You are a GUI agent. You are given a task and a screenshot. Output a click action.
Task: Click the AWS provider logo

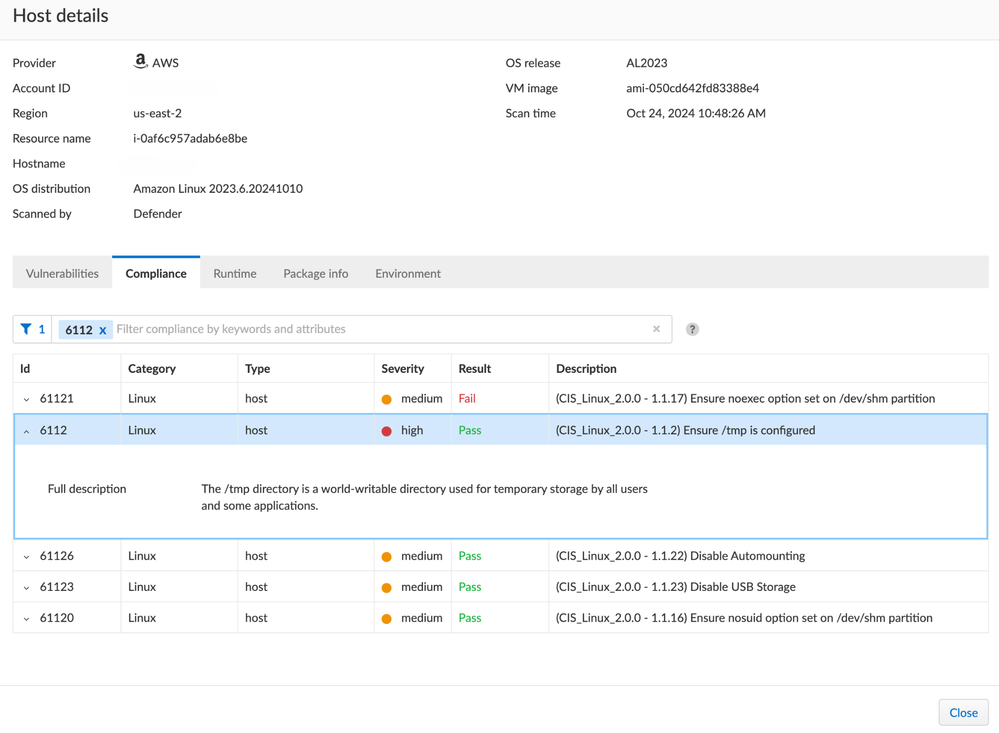pyautogui.click(x=141, y=62)
